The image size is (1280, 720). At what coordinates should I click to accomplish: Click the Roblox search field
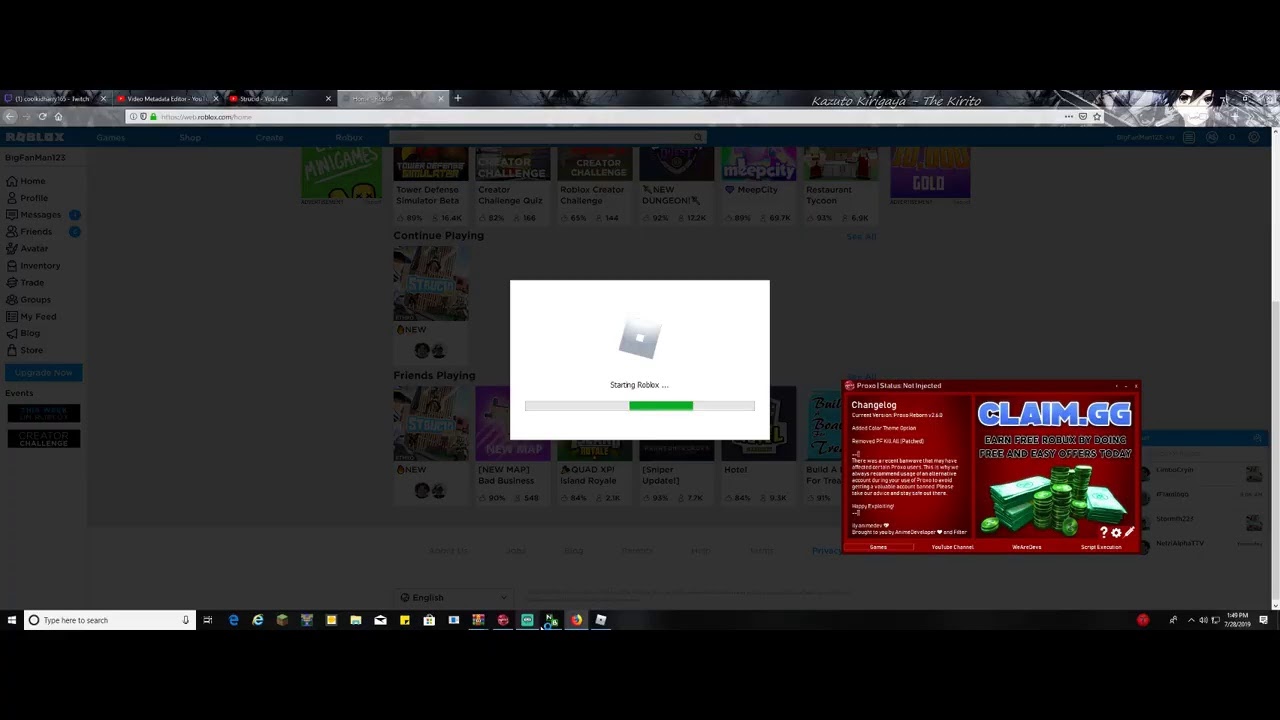point(548,137)
